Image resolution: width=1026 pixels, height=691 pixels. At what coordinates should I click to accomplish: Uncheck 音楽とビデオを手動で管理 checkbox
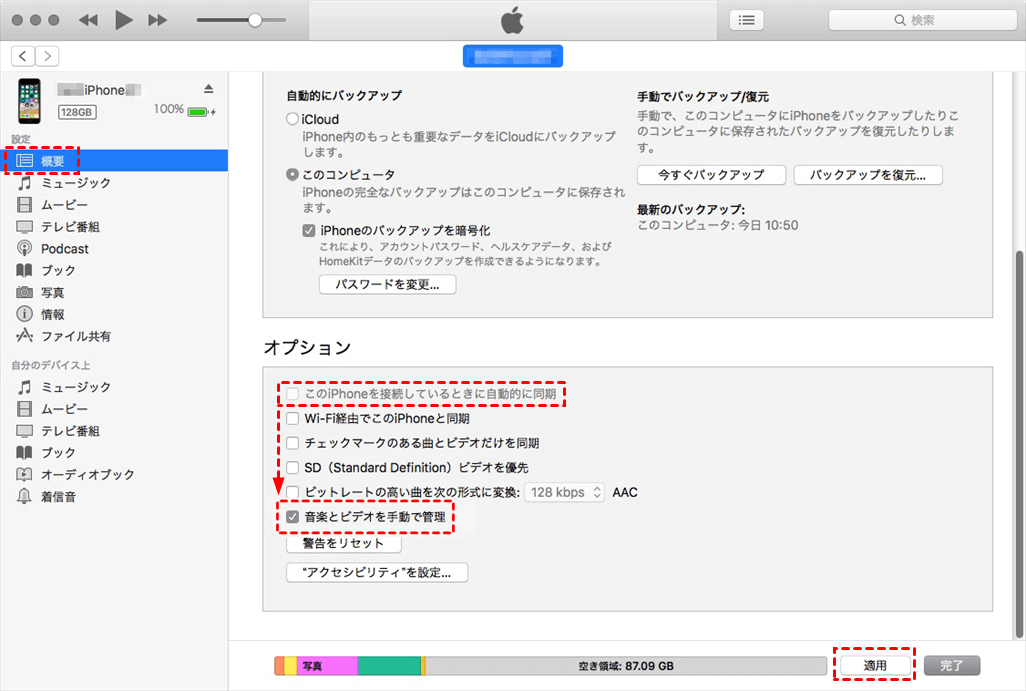[x=292, y=517]
